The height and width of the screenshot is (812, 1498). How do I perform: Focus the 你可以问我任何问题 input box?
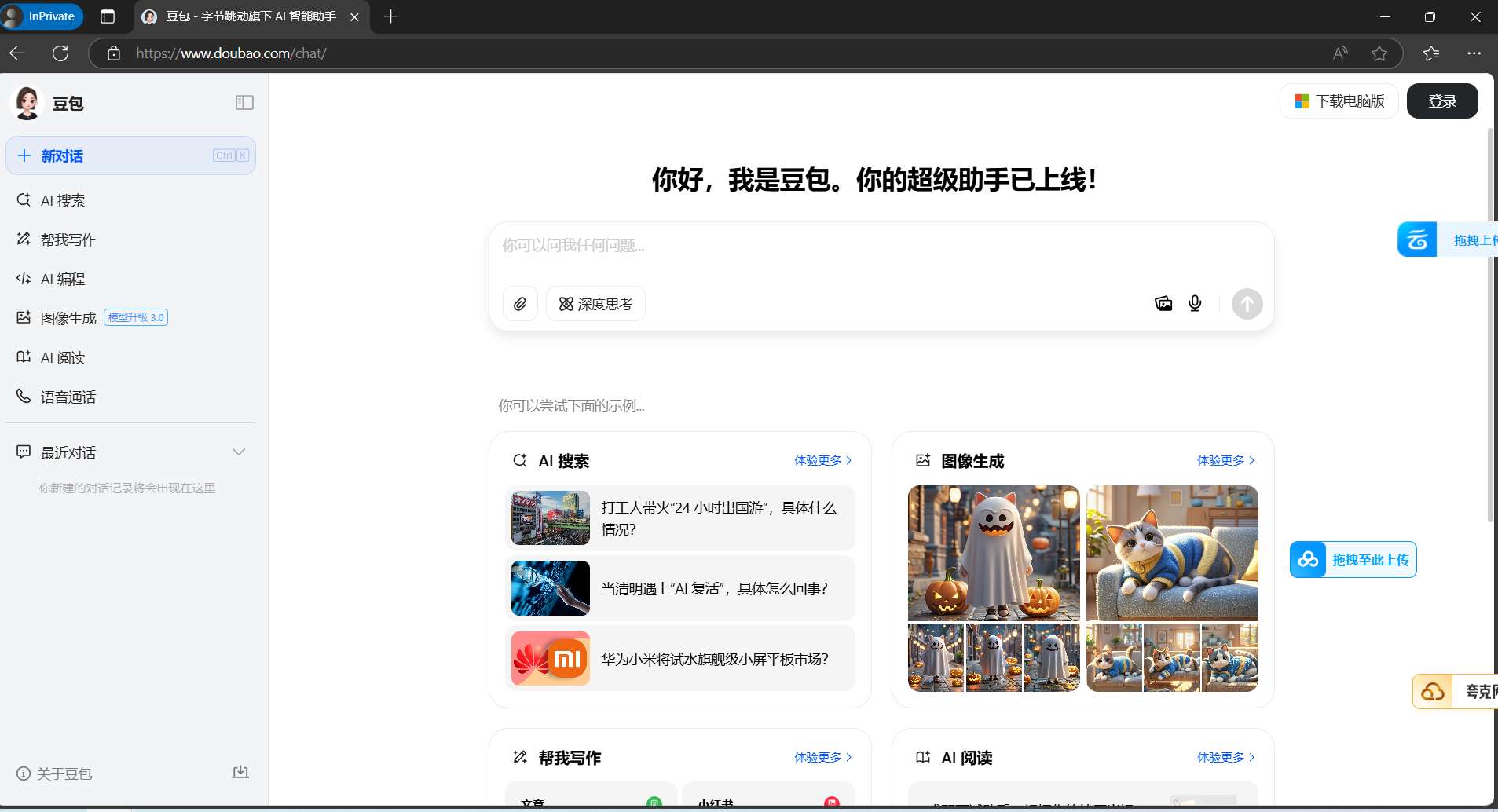click(x=881, y=246)
